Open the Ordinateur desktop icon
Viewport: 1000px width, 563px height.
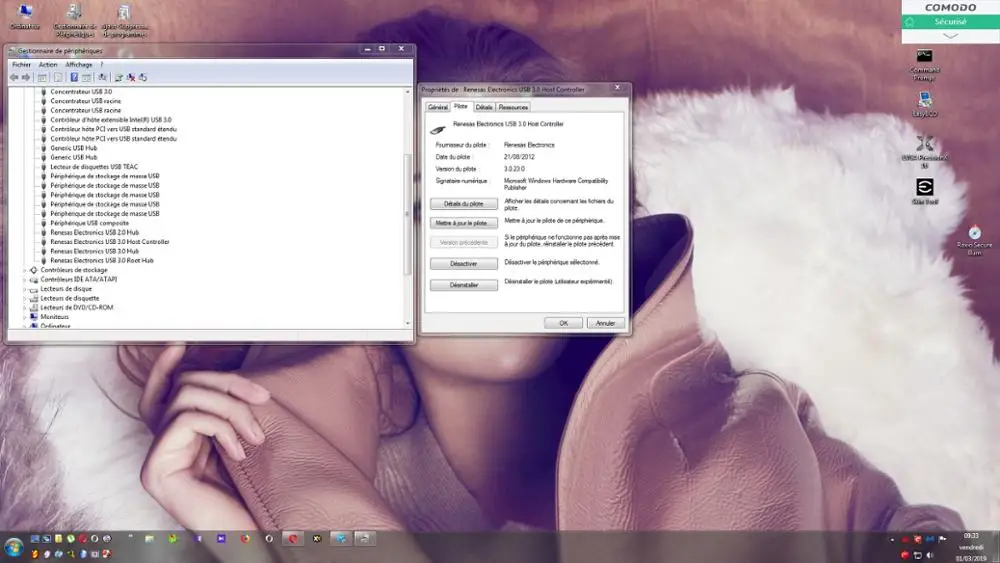pos(26,17)
